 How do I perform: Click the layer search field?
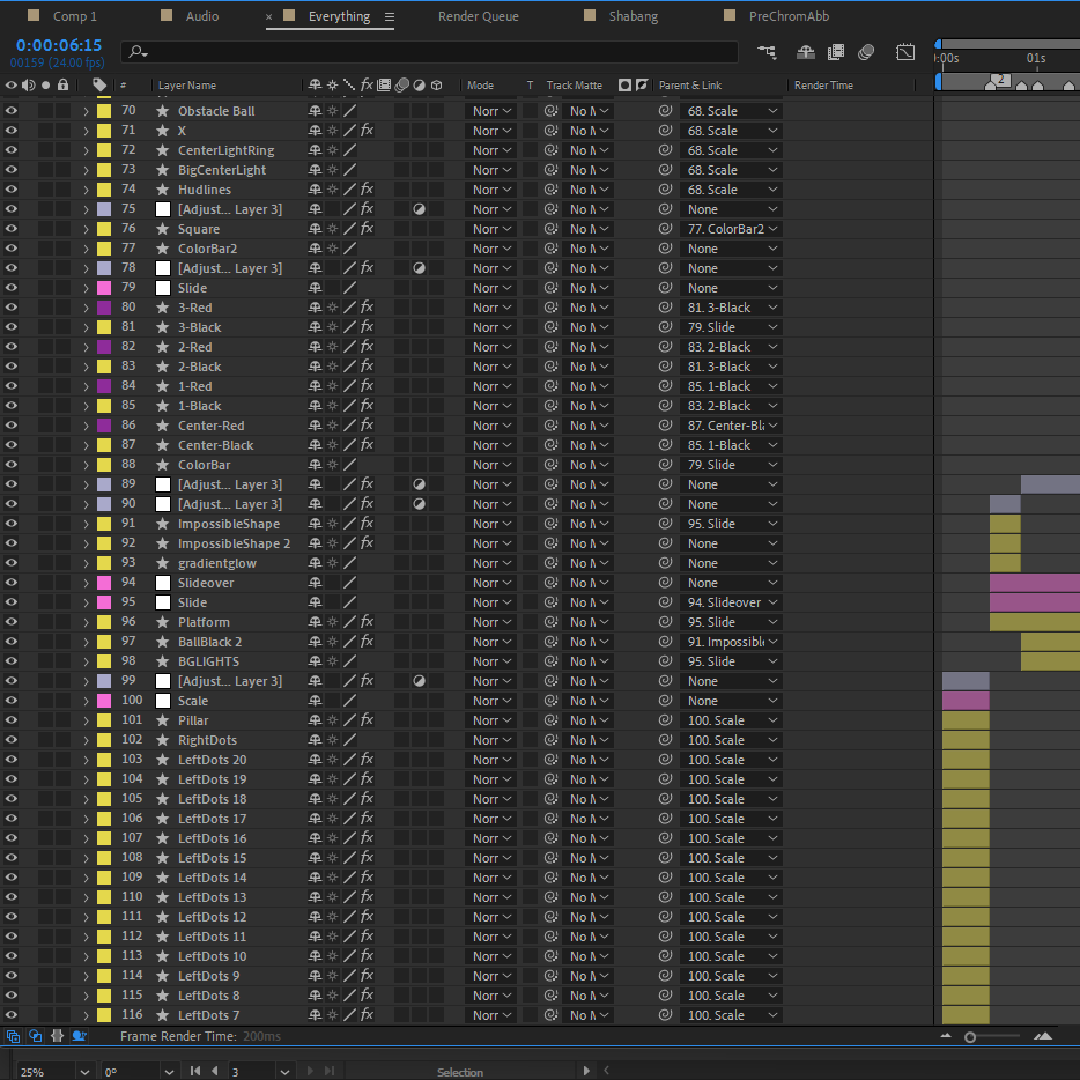[430, 52]
